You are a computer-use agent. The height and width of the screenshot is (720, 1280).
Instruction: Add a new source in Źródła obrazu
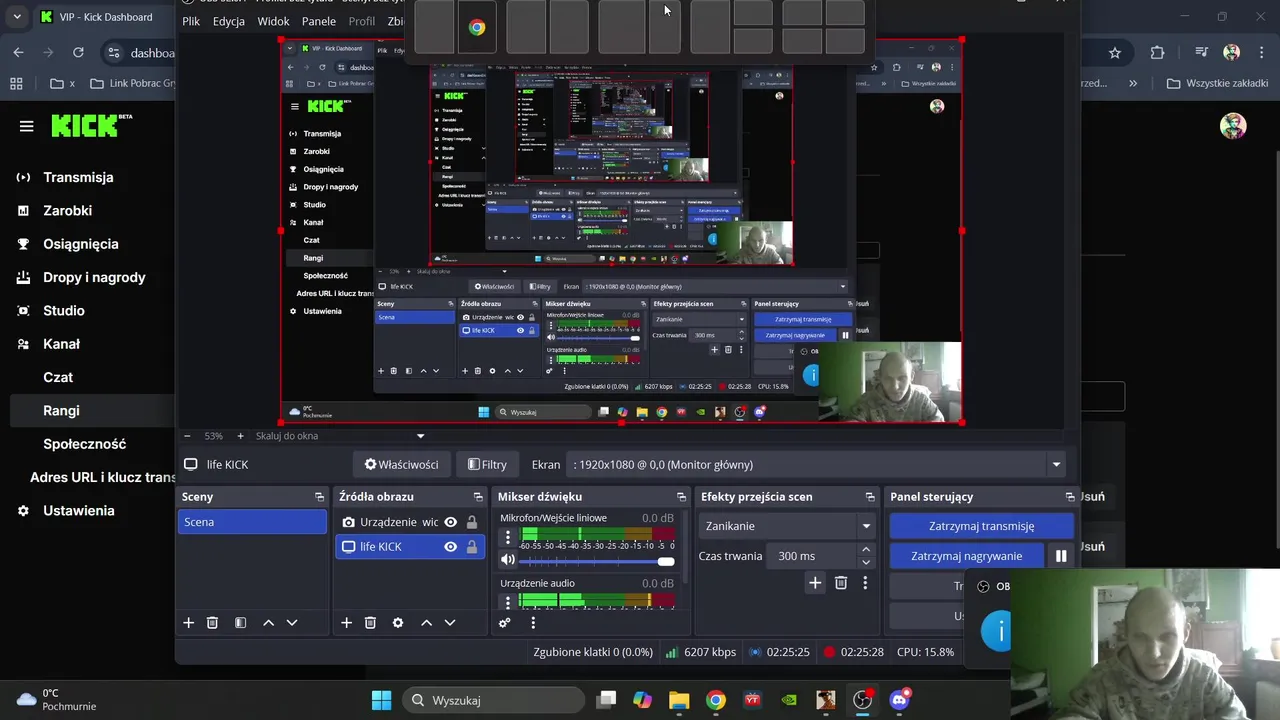click(346, 622)
